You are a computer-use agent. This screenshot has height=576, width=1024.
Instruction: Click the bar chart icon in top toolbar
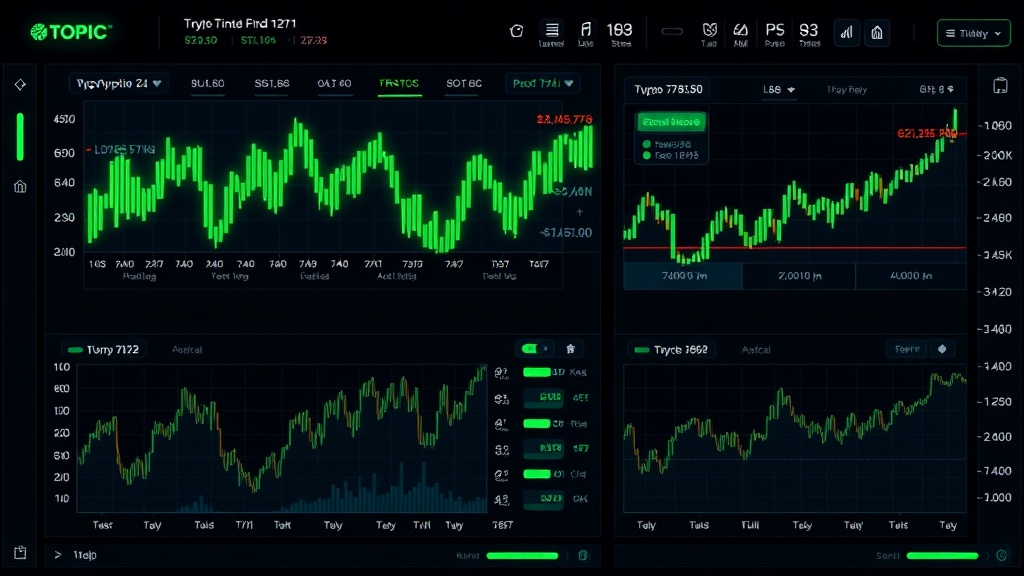(x=846, y=33)
